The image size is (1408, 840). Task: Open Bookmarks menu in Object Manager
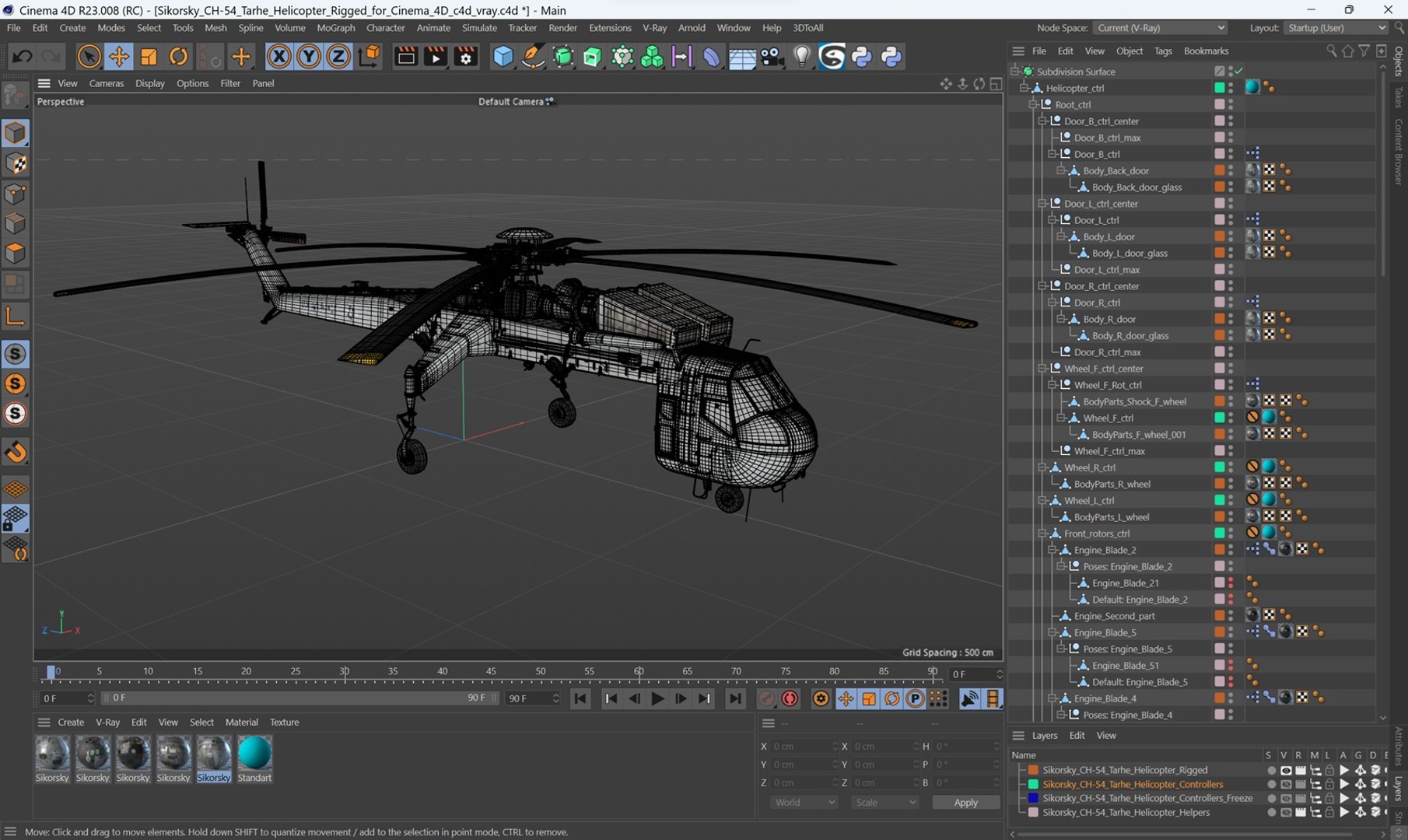coord(1206,51)
